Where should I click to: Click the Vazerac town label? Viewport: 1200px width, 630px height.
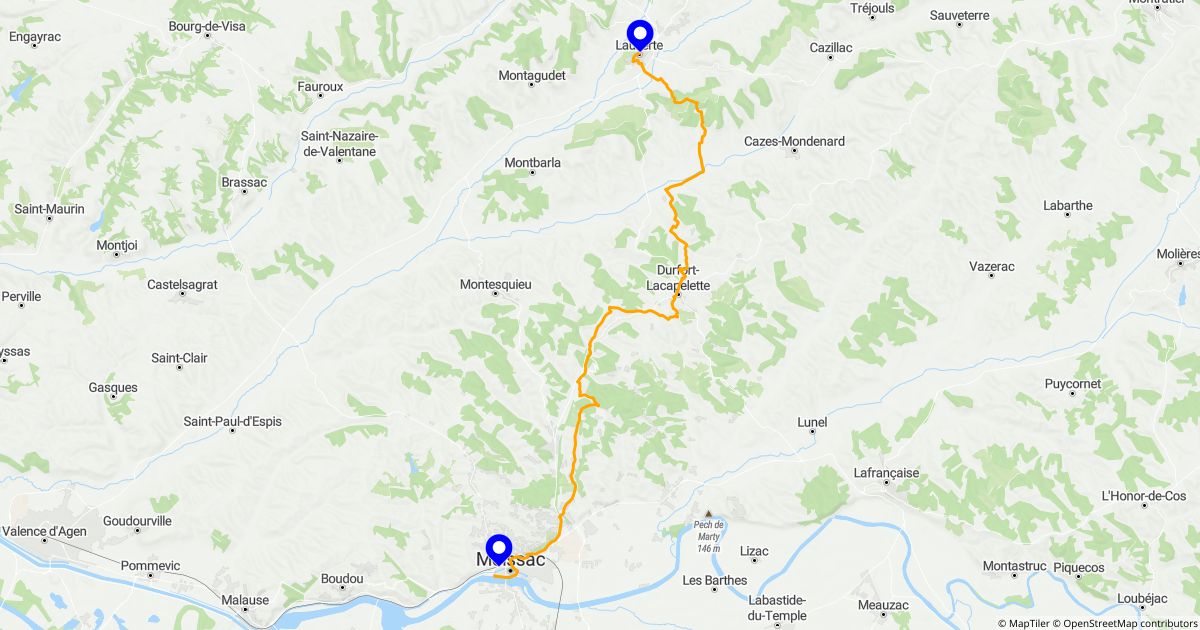(x=992, y=266)
